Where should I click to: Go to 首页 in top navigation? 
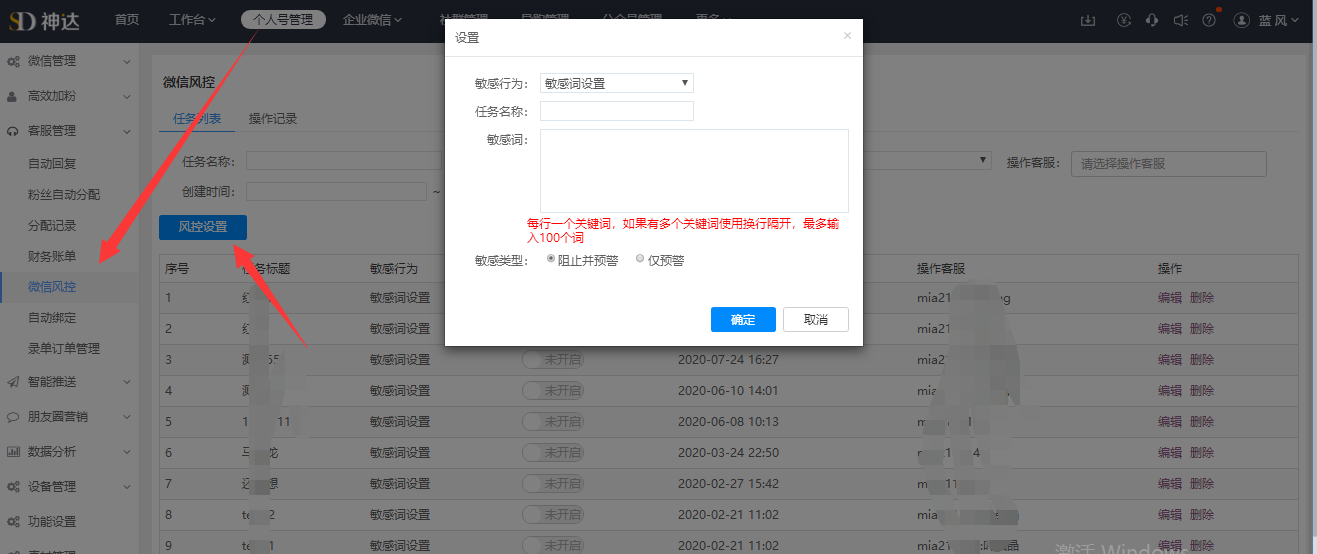127,19
